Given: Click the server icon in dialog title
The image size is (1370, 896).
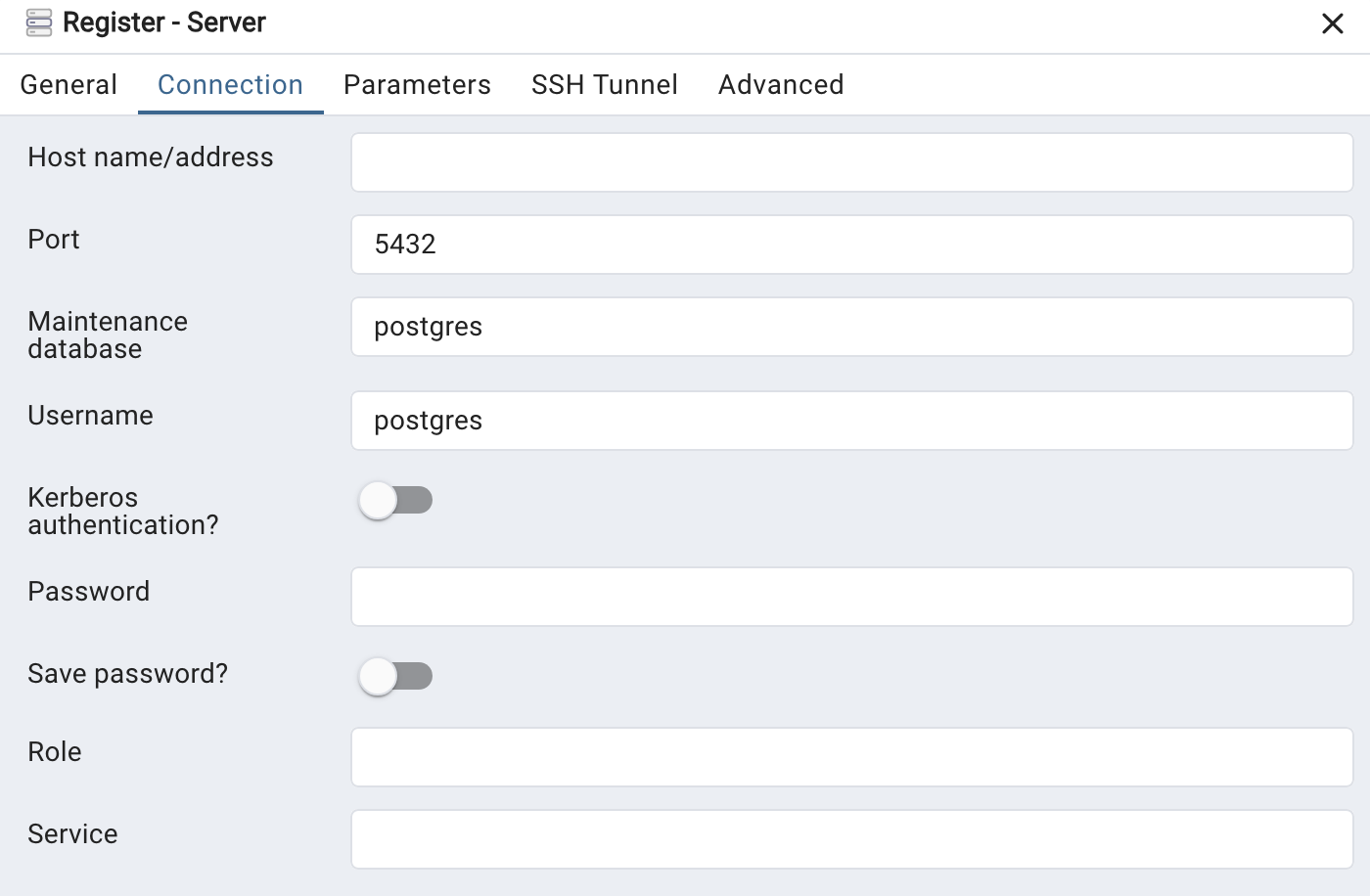Looking at the screenshot, I should 37,22.
